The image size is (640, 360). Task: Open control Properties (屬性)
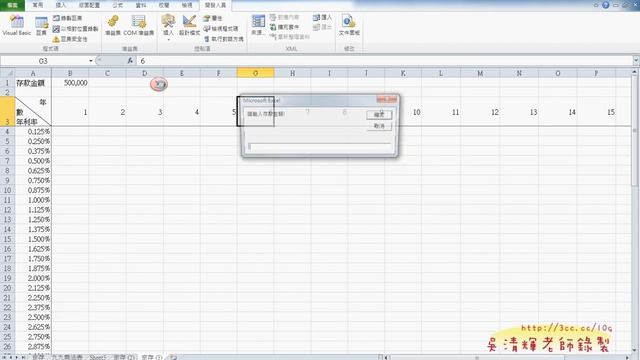coord(213,18)
